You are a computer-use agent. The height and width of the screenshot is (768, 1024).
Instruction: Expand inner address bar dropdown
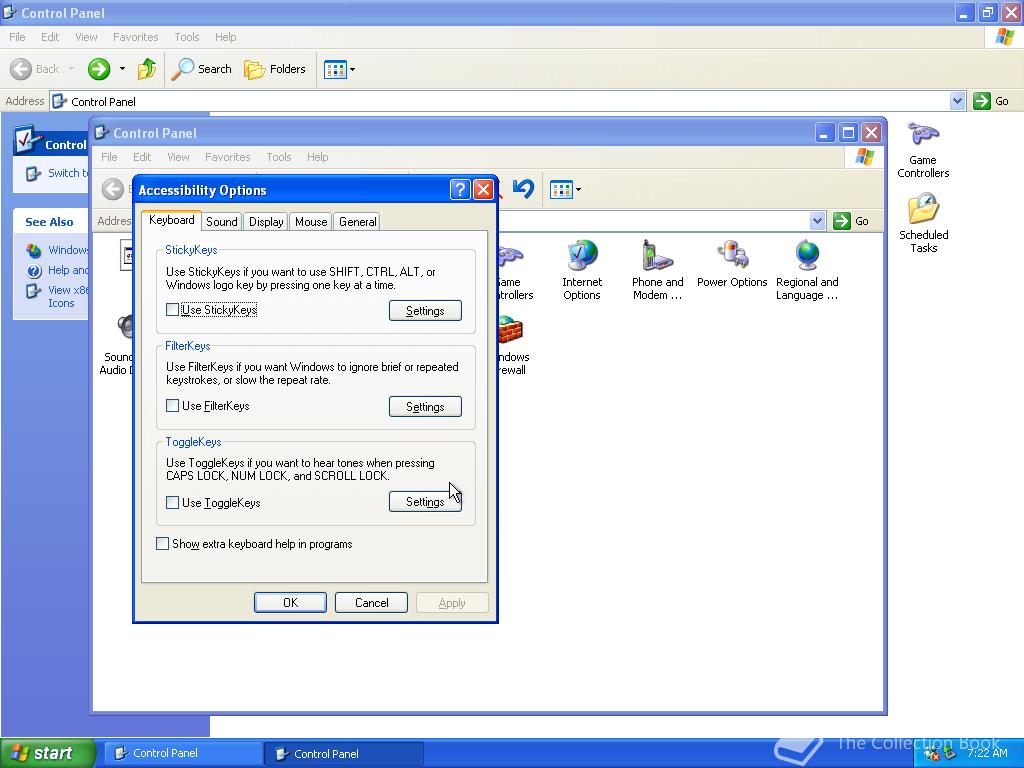coord(817,221)
